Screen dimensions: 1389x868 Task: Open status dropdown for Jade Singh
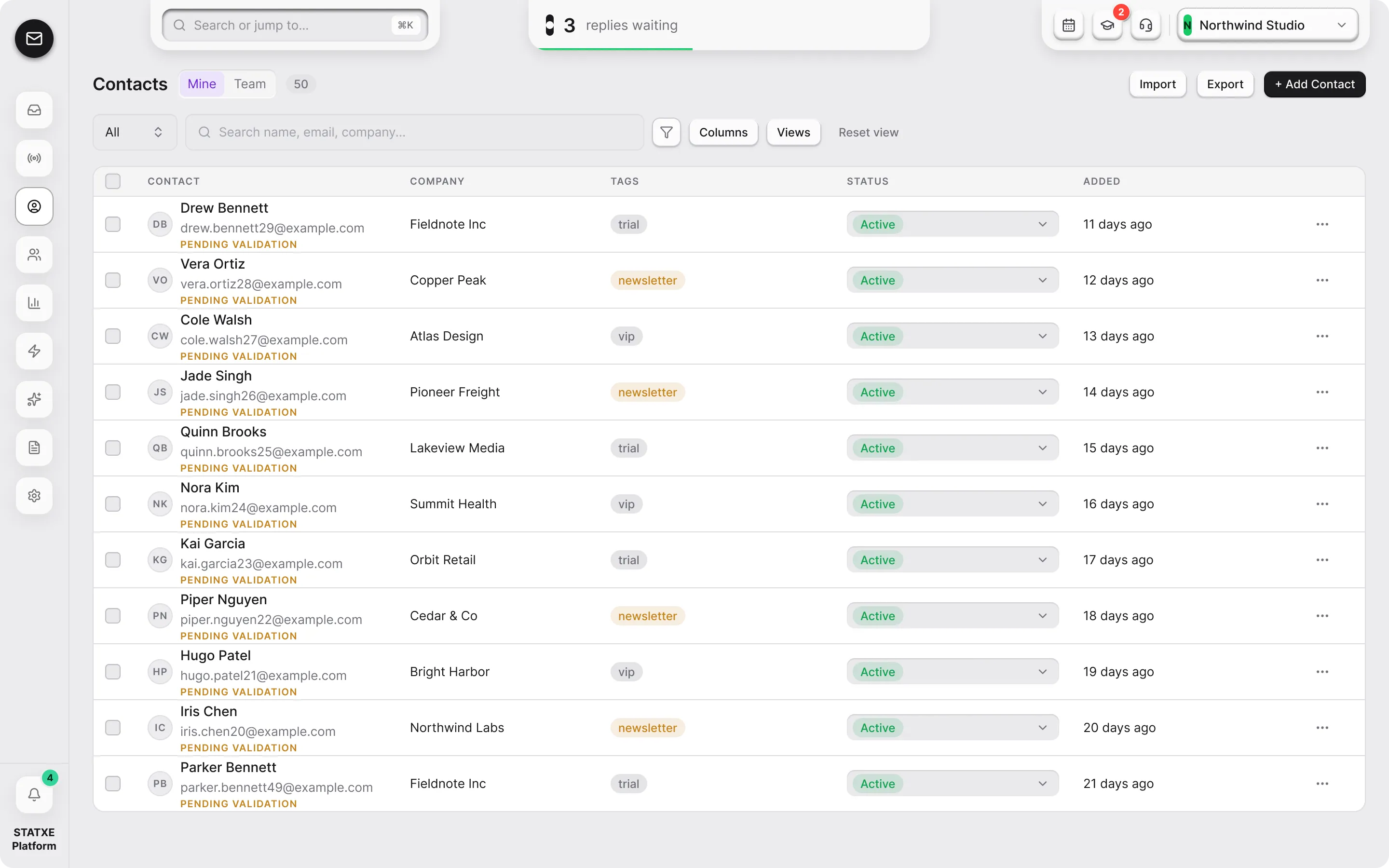tap(952, 392)
